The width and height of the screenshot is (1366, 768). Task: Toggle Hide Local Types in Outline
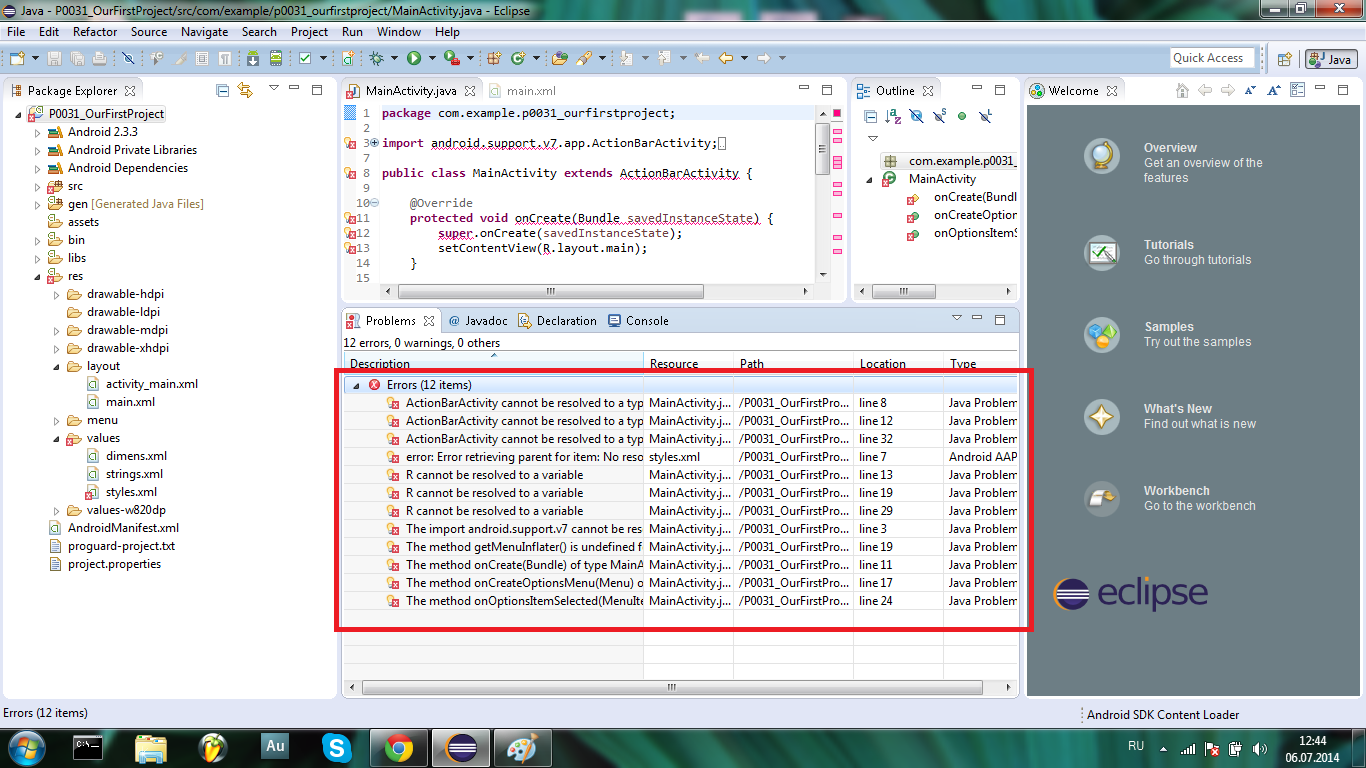(985, 117)
